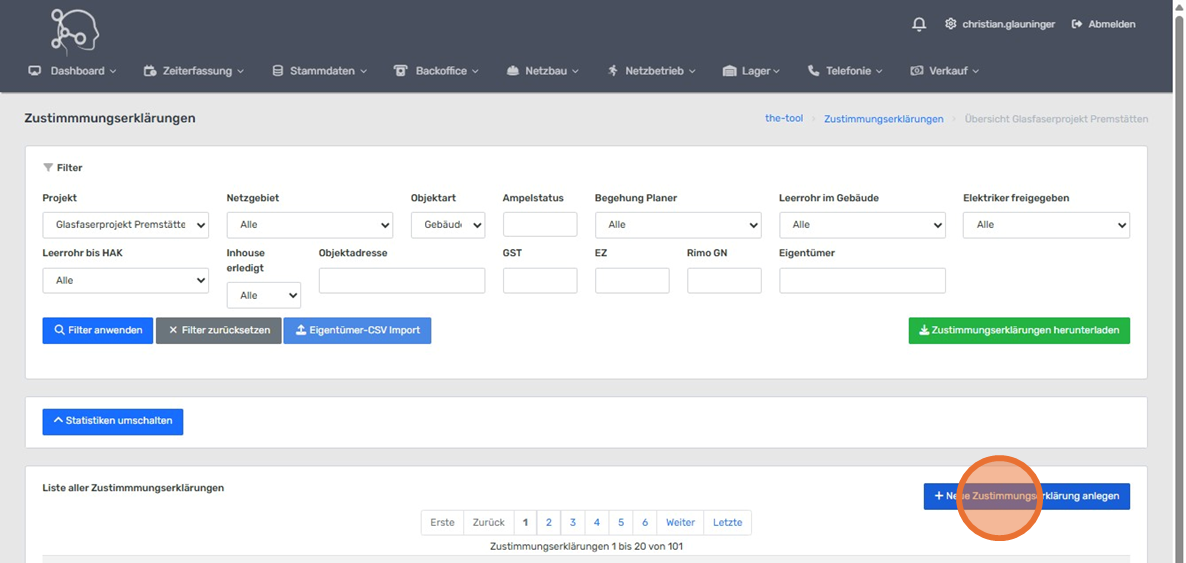Open the Netzbau menu
Screen dimensions: 1186x563
tap(543, 71)
